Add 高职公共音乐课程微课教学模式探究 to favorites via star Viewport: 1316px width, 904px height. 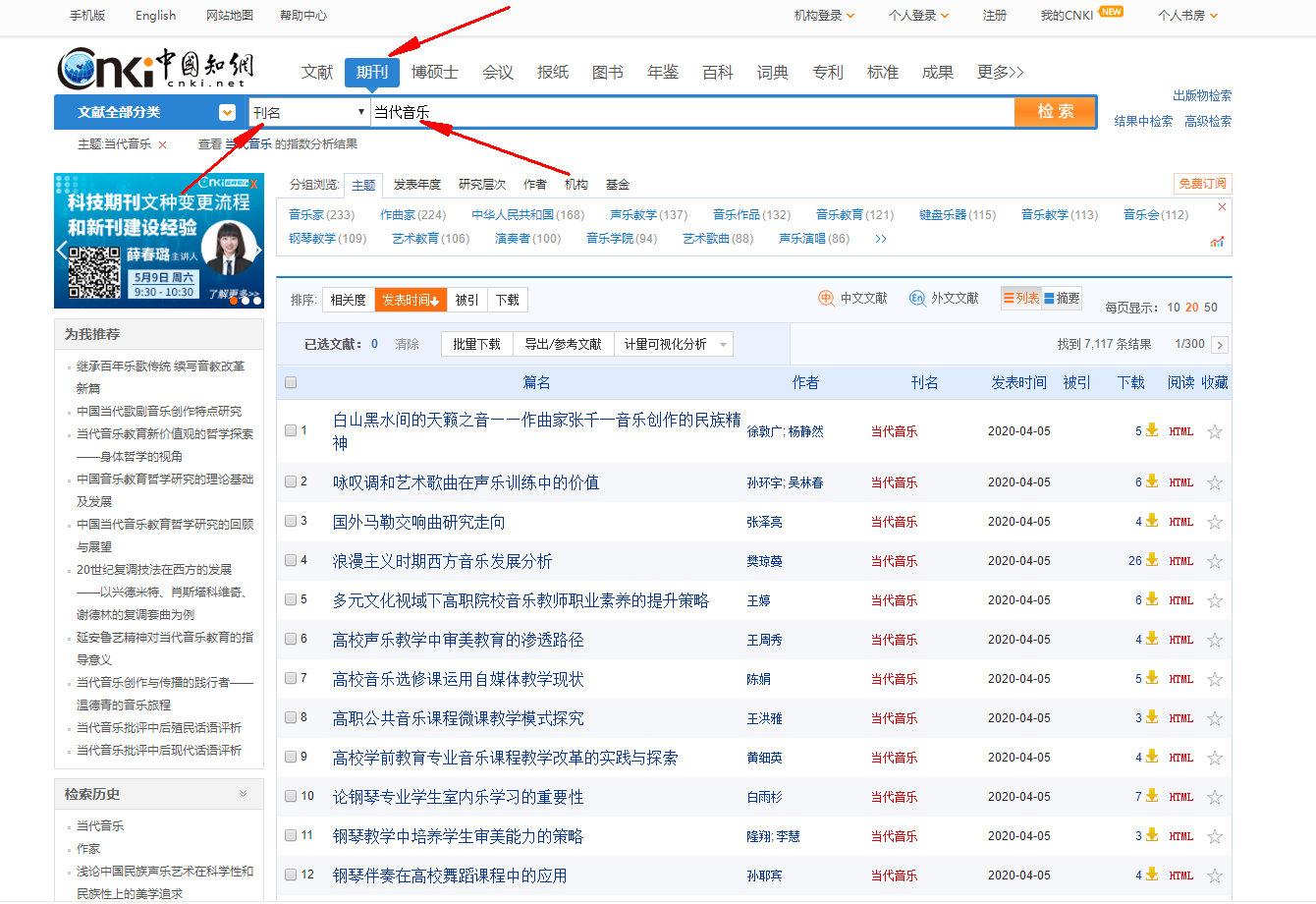click(1215, 718)
